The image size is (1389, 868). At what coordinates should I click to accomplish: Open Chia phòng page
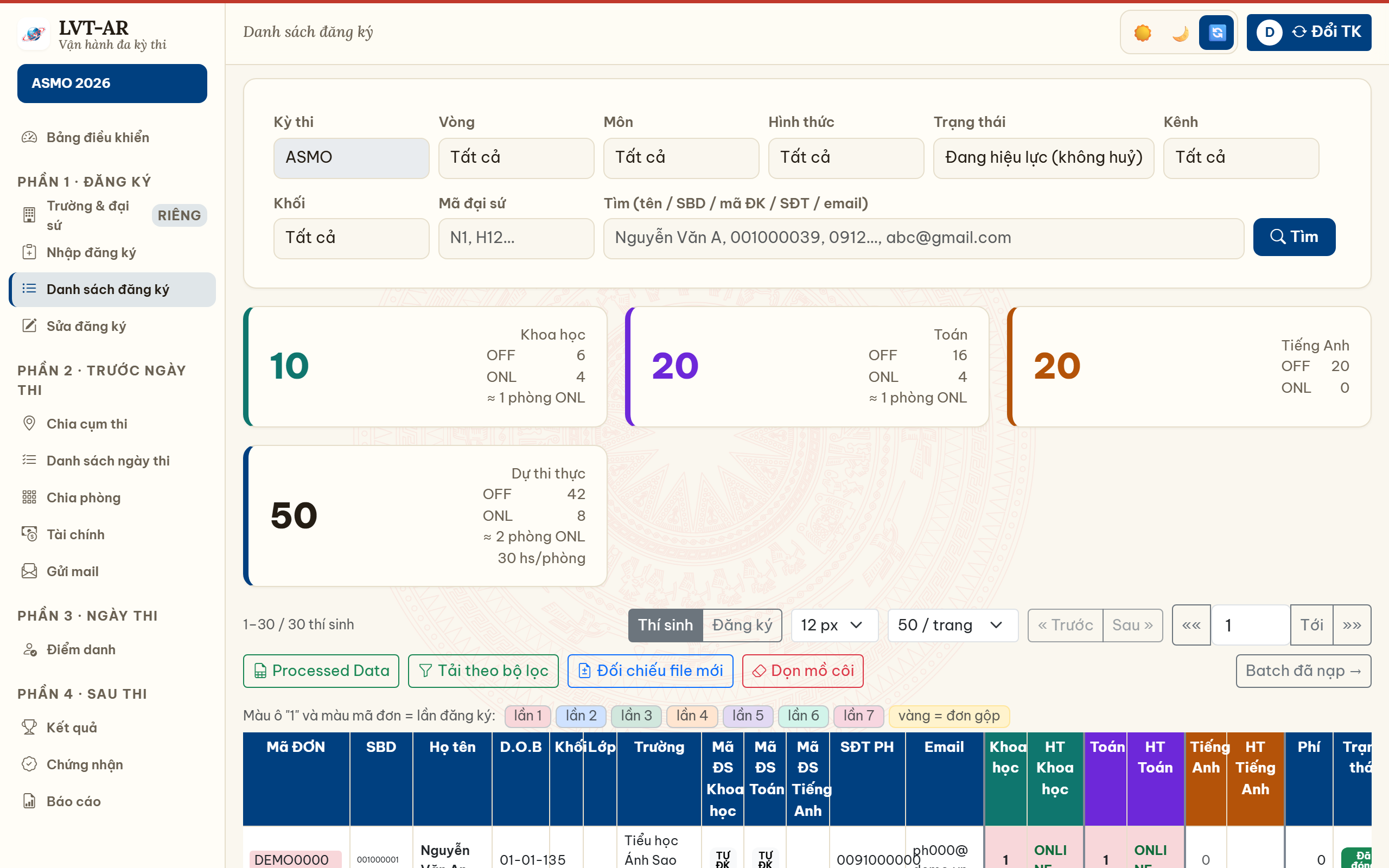[x=112, y=497]
